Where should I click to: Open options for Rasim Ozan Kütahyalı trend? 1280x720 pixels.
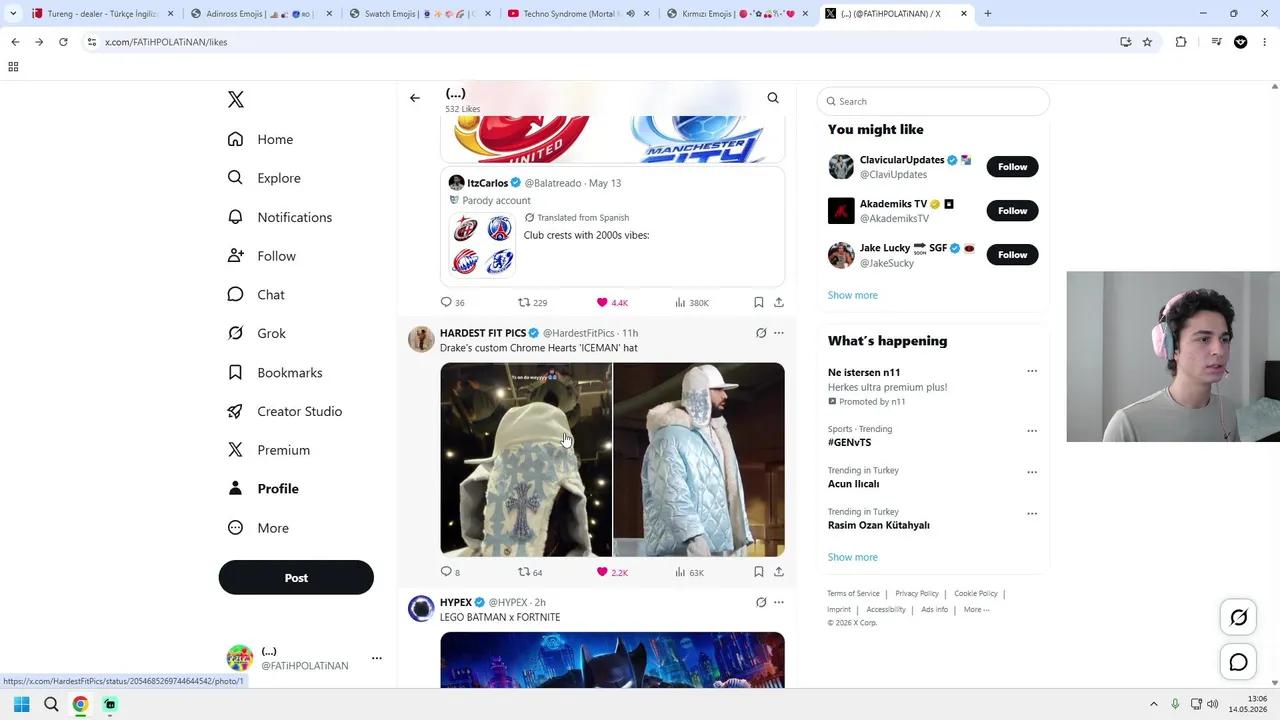(1032, 514)
